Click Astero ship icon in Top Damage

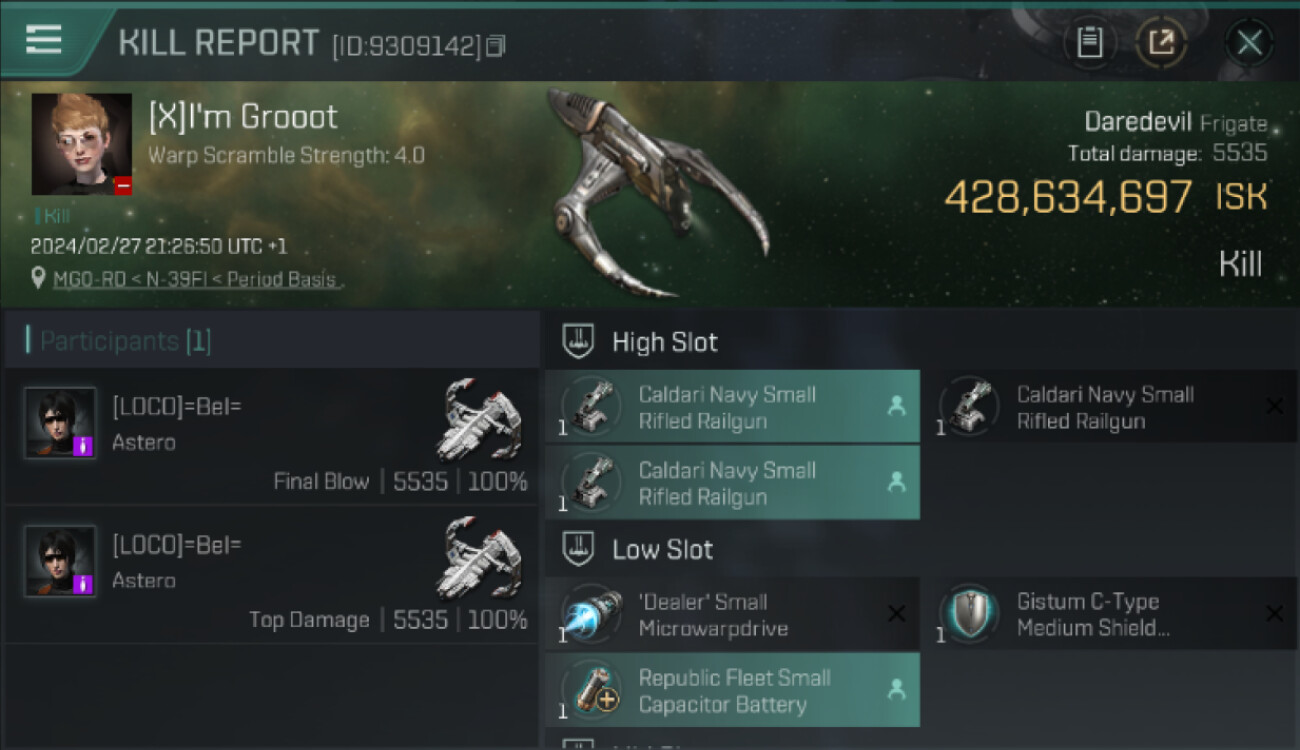(482, 557)
